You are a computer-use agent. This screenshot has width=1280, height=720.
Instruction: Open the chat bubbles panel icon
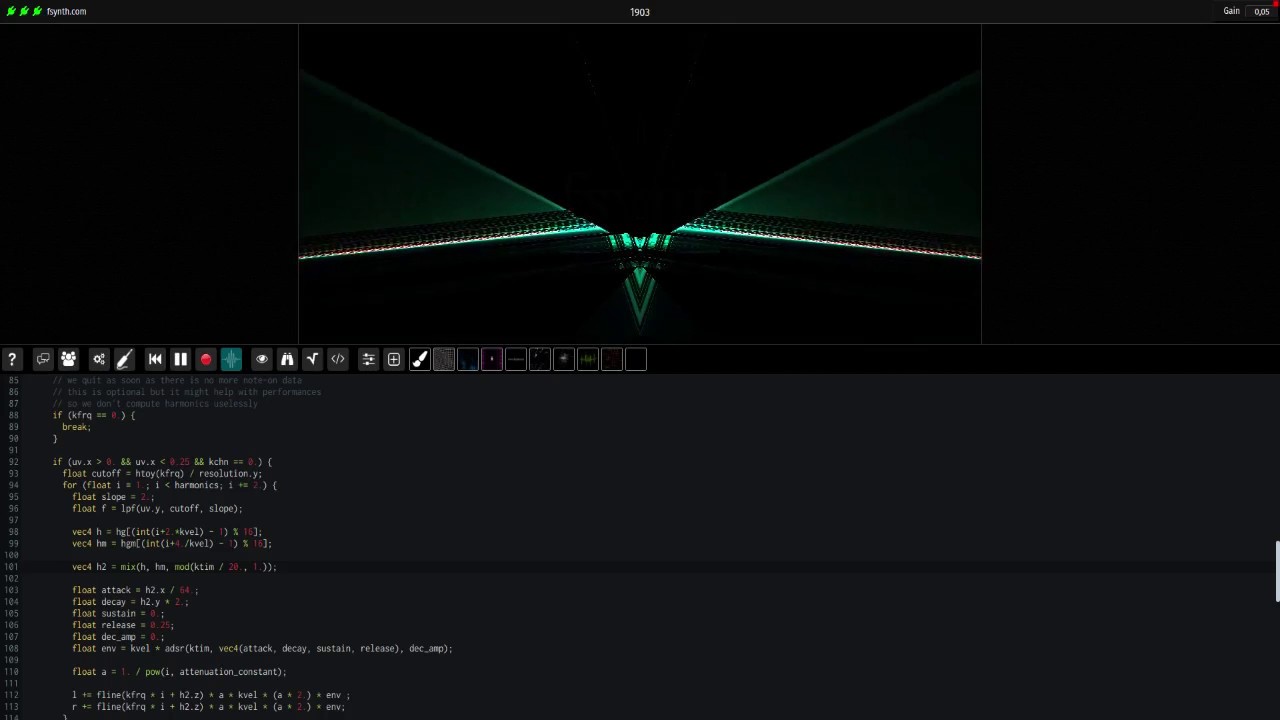43,359
